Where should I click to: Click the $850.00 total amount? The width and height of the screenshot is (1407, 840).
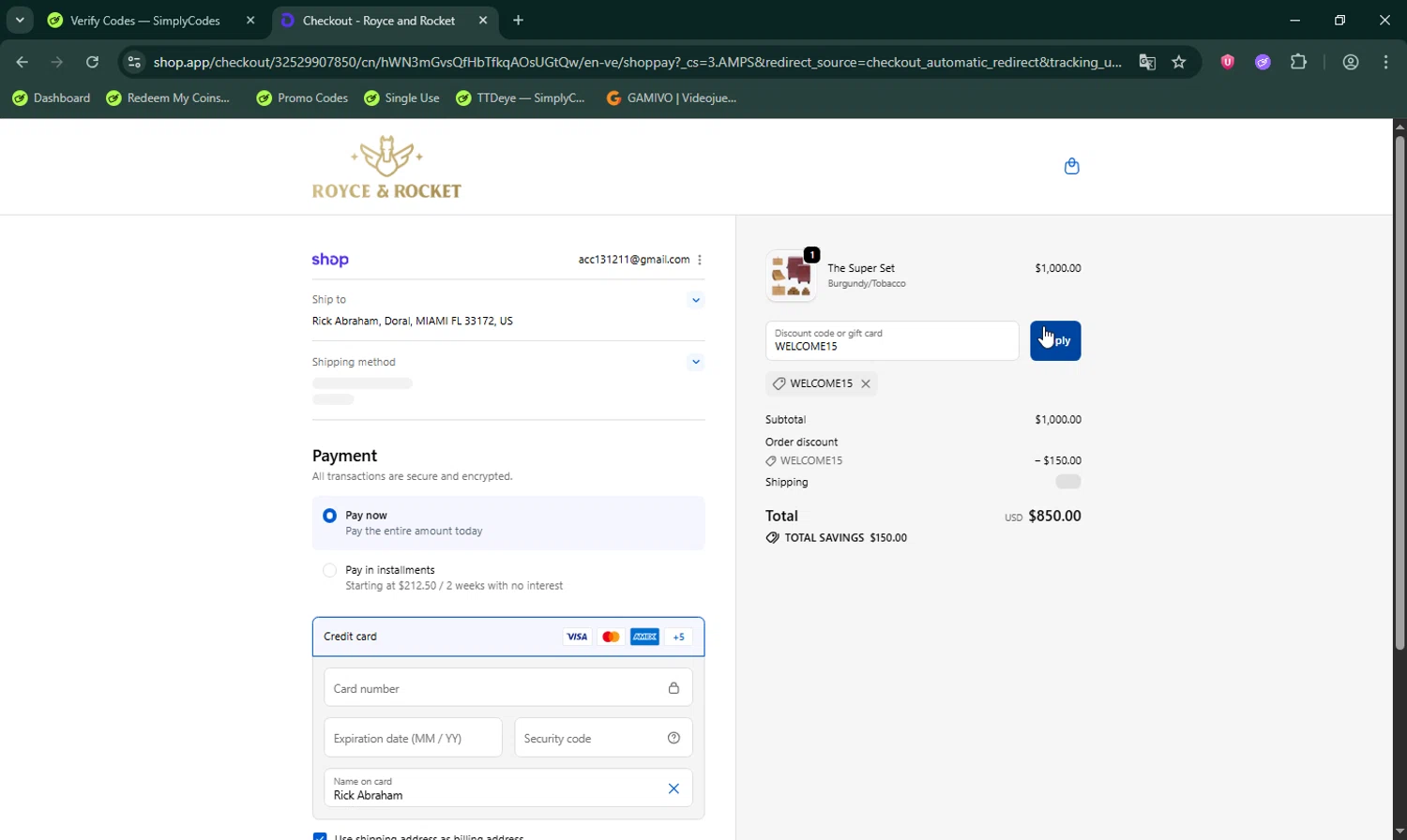1054,516
